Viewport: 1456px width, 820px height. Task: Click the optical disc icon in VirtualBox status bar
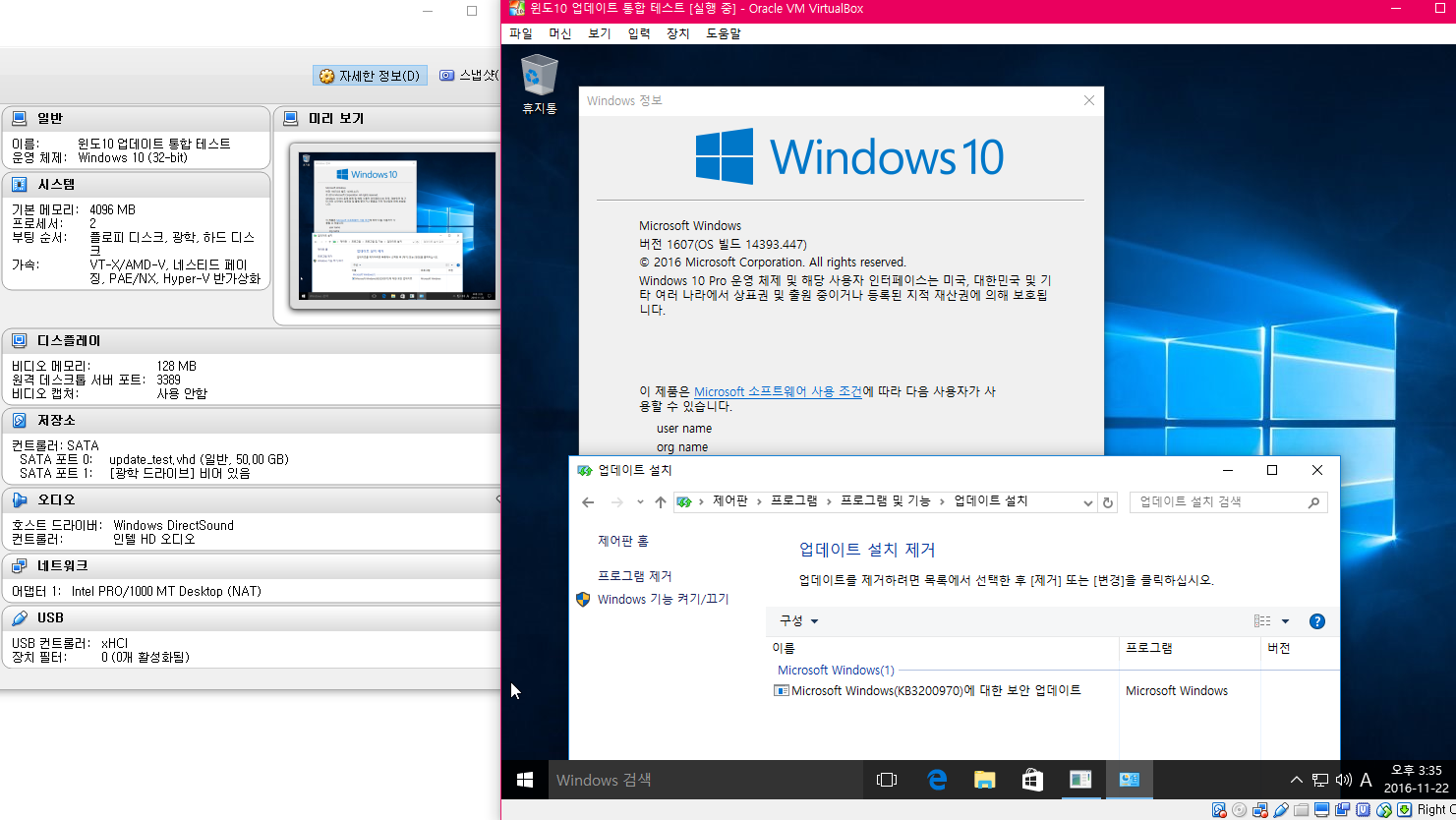(1239, 810)
